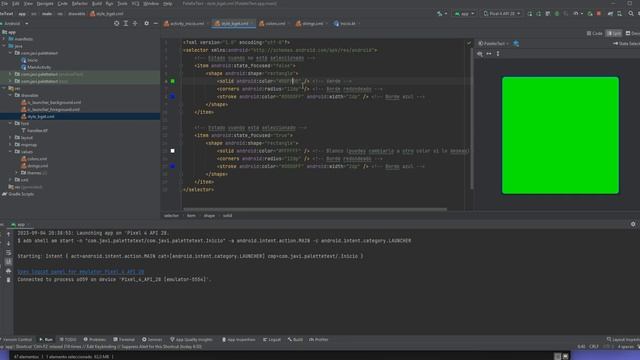Collapse the values folder
The width and height of the screenshot is (640, 360).
10,151
